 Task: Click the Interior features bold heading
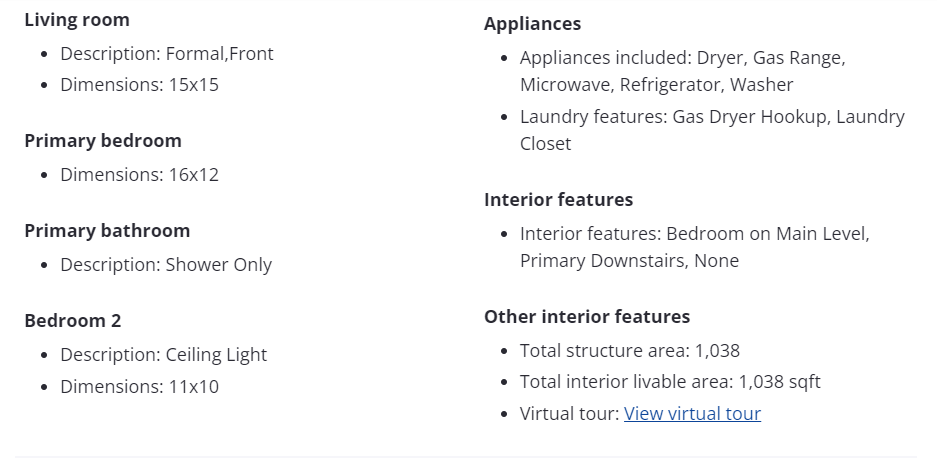[558, 200]
